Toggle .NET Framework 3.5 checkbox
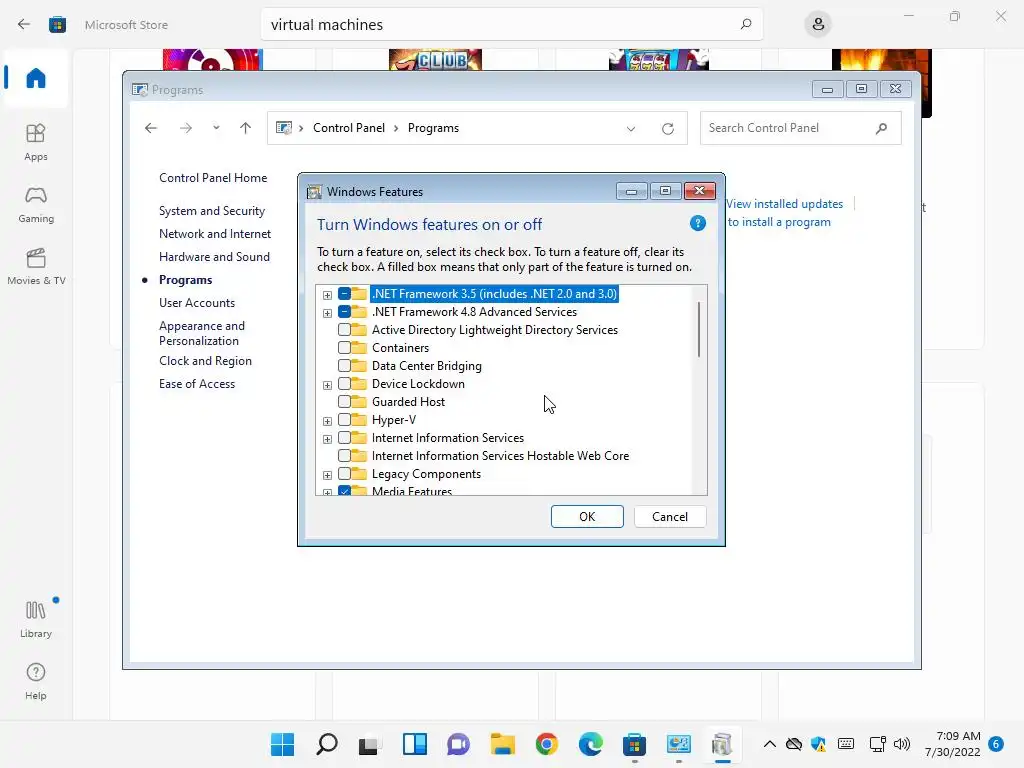1024x768 pixels. [x=344, y=294]
